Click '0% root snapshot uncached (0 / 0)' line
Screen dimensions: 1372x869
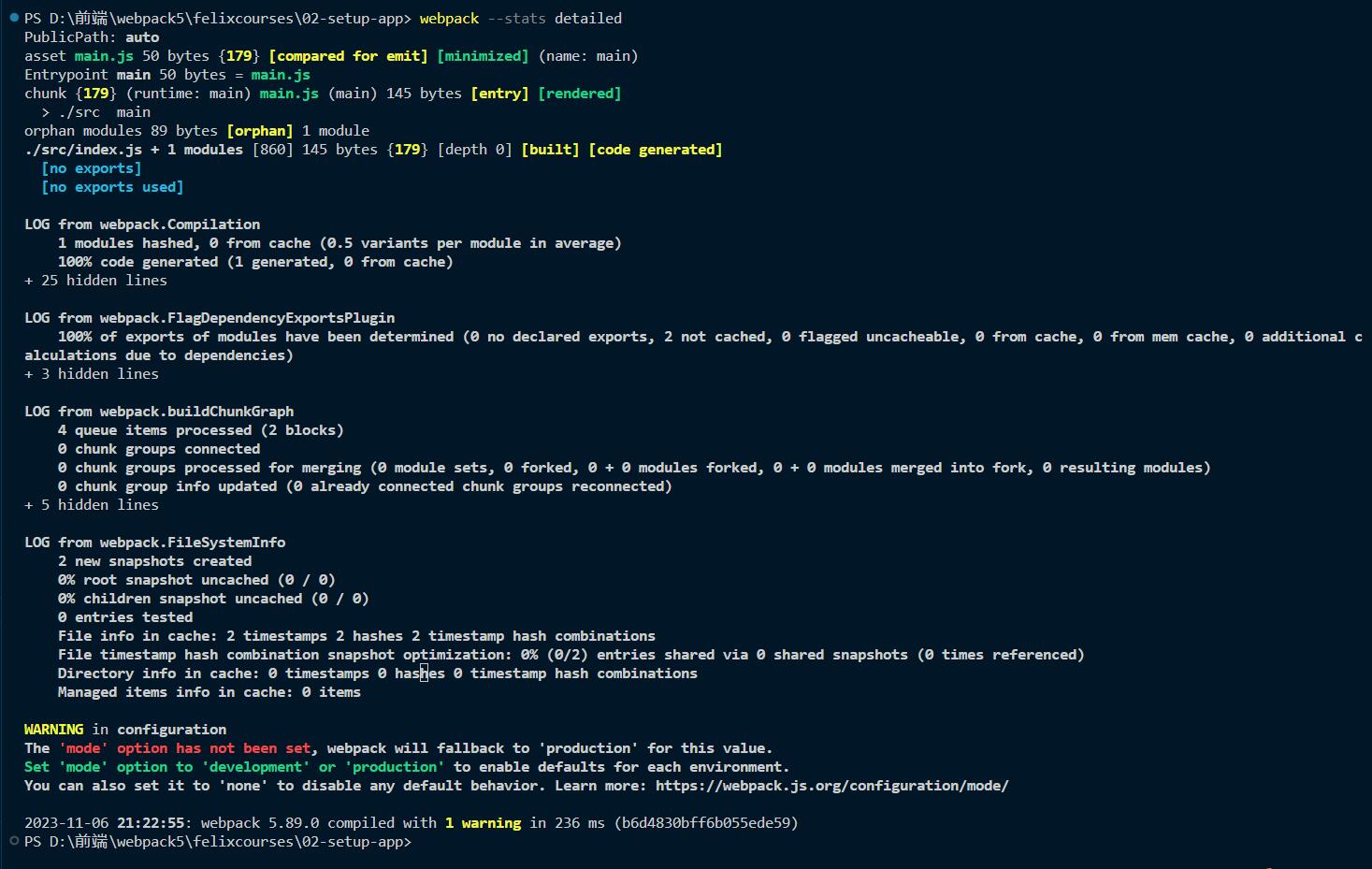pyautogui.click(x=196, y=580)
